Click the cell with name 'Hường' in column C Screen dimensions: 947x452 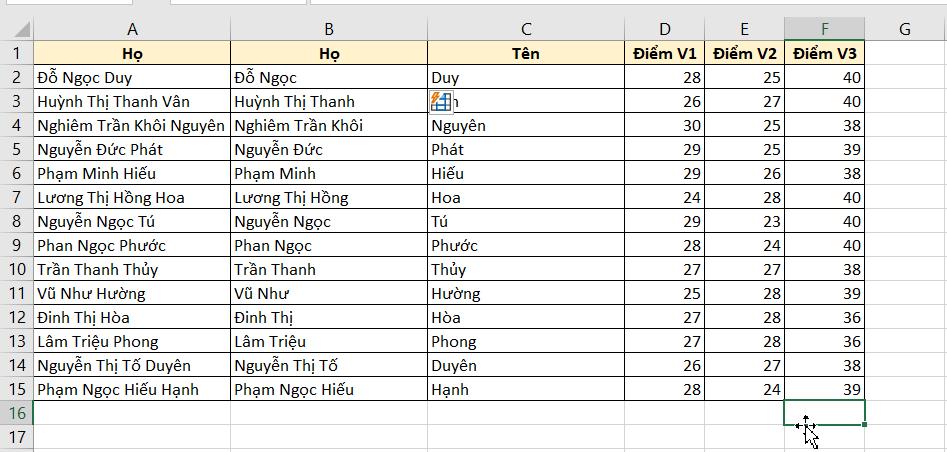(x=526, y=293)
